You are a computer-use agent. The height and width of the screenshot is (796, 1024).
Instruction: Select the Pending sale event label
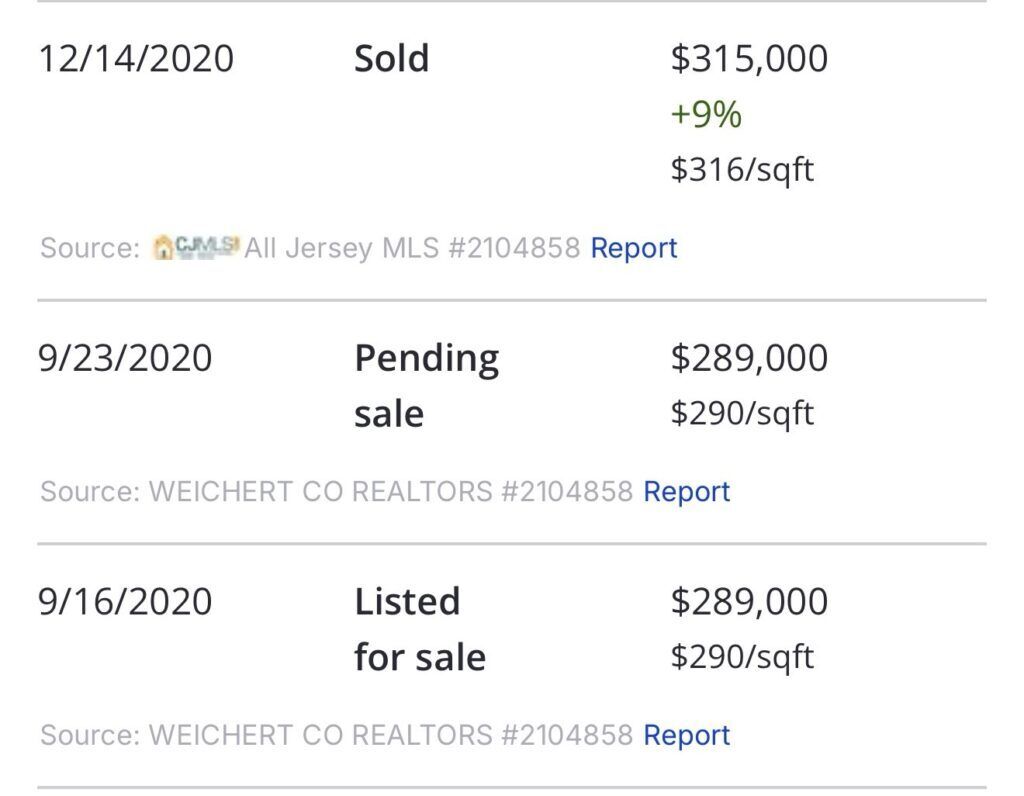tap(426, 386)
